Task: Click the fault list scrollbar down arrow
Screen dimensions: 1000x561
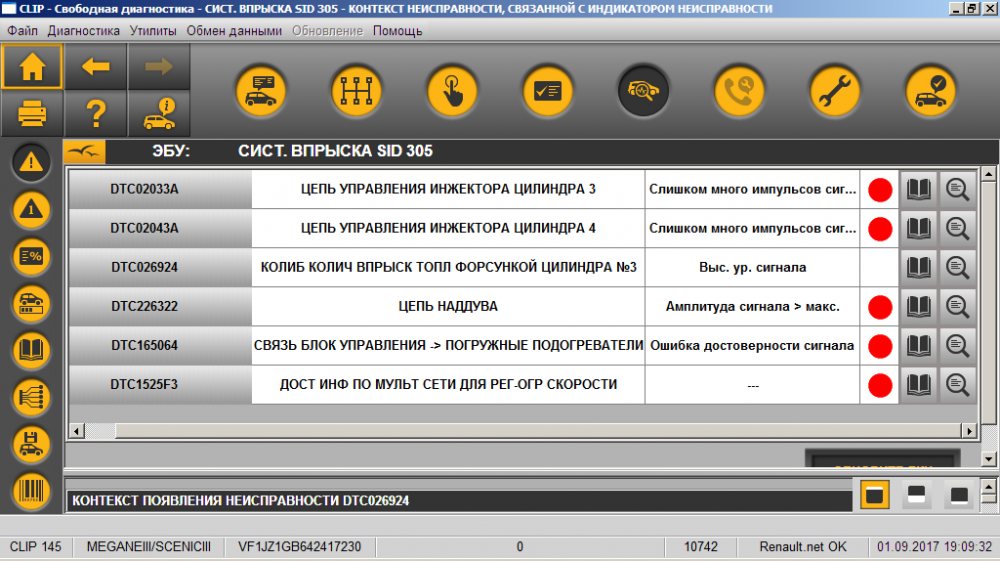Action: click(x=989, y=458)
